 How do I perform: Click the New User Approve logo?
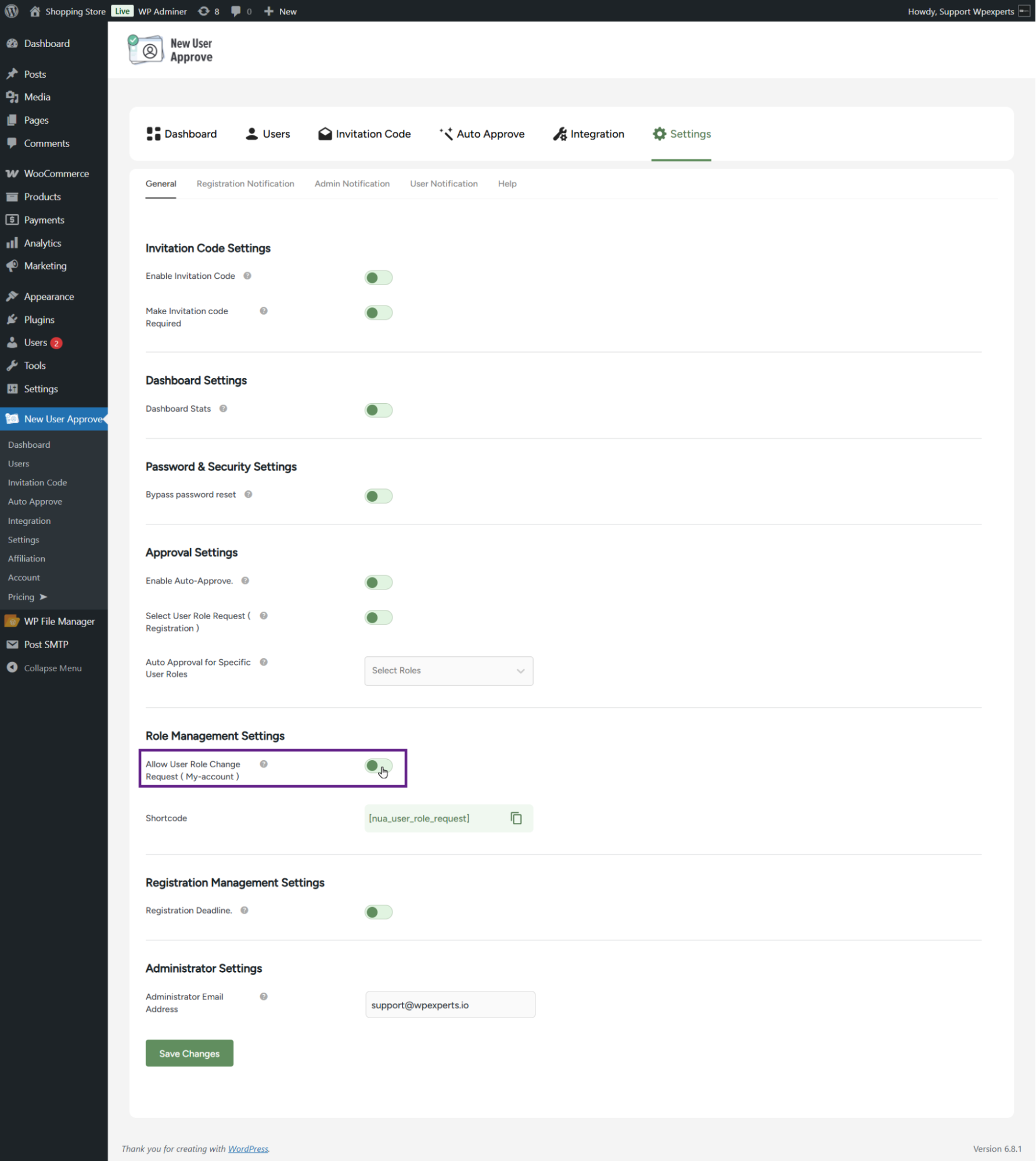pyautogui.click(x=170, y=50)
